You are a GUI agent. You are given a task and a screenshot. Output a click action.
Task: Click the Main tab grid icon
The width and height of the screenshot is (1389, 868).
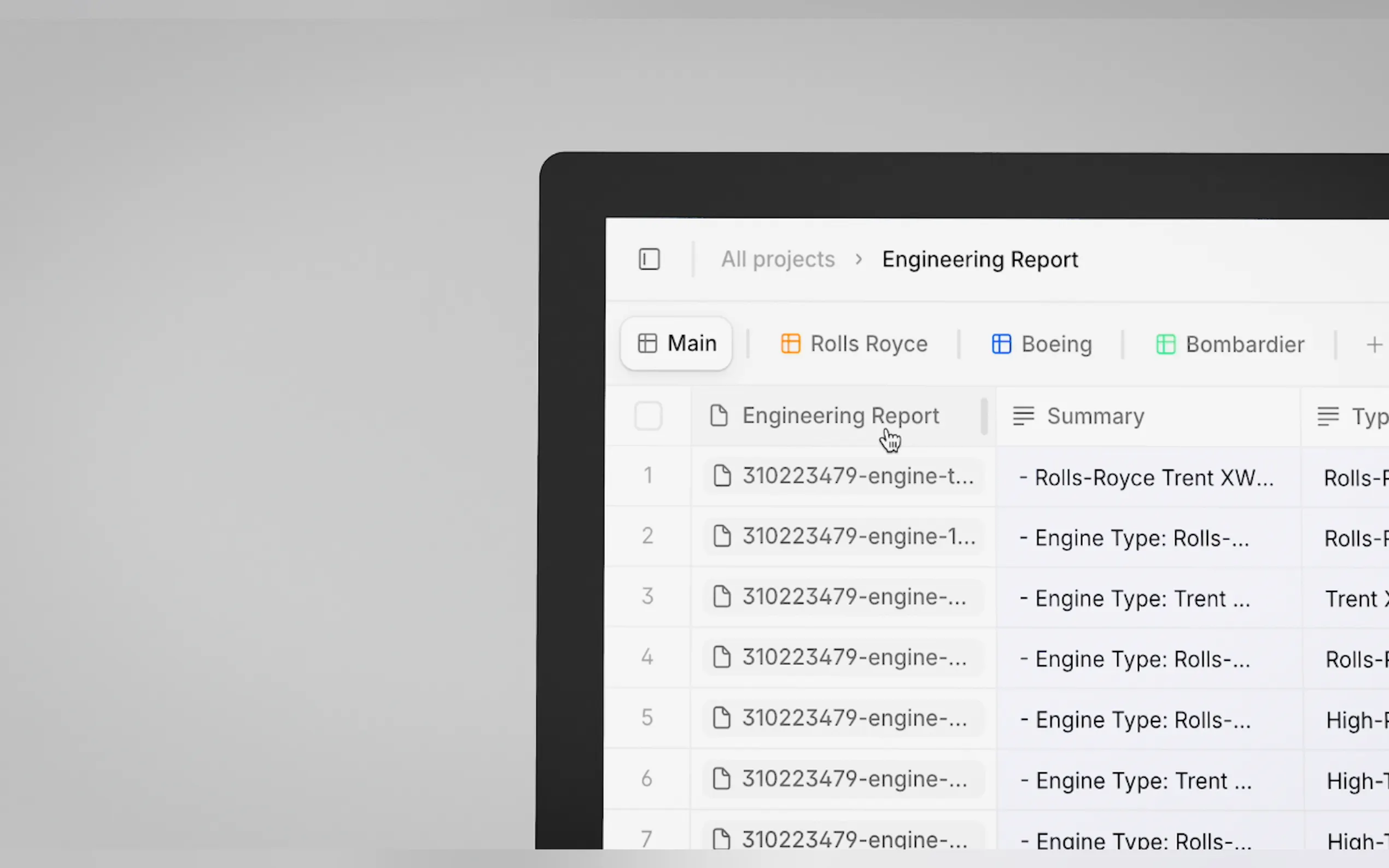point(647,343)
